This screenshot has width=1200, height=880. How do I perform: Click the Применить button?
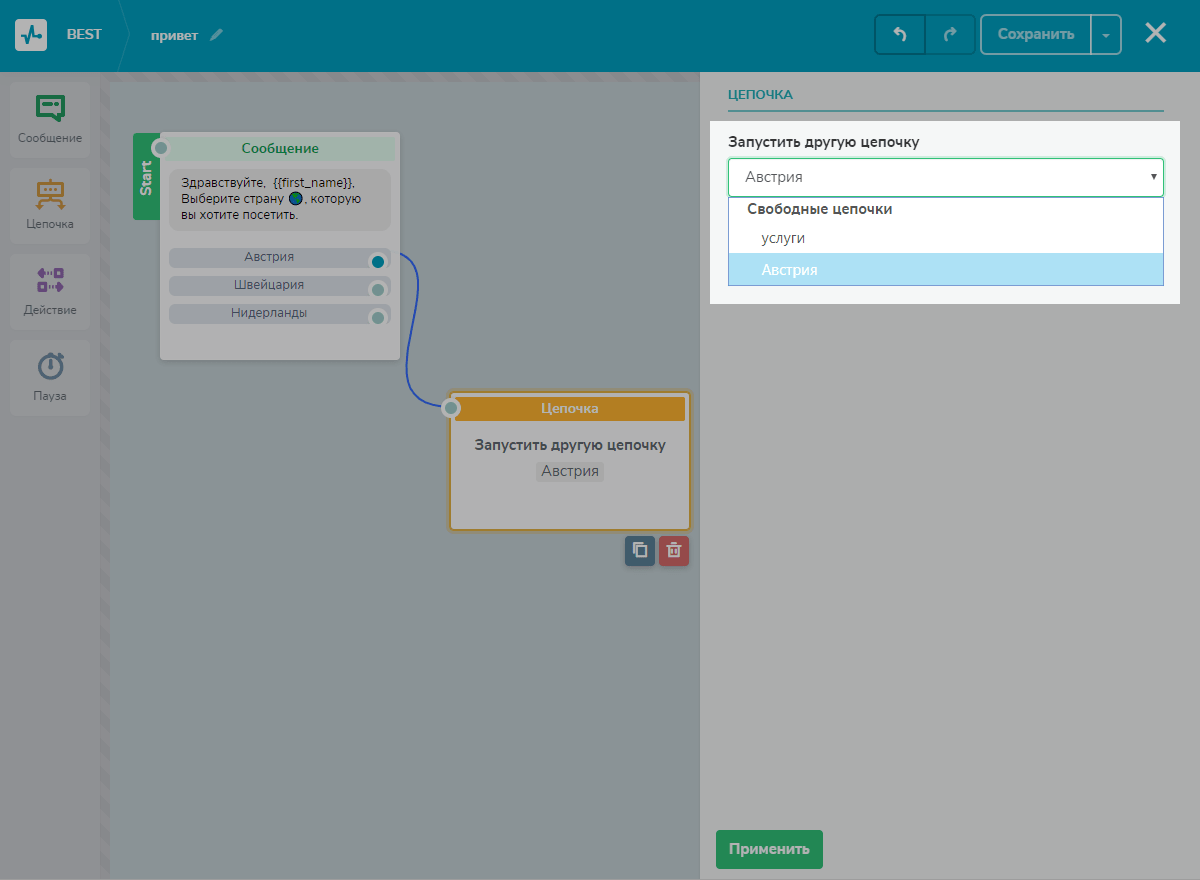(769, 849)
